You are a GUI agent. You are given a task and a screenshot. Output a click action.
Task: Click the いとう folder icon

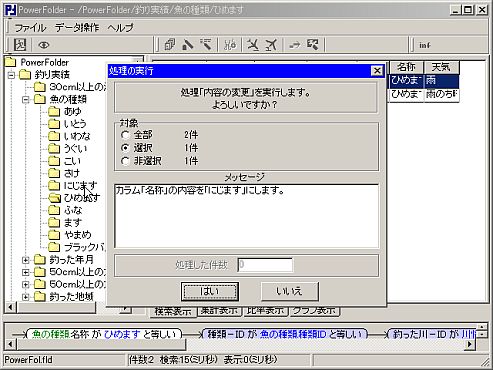click(54, 124)
